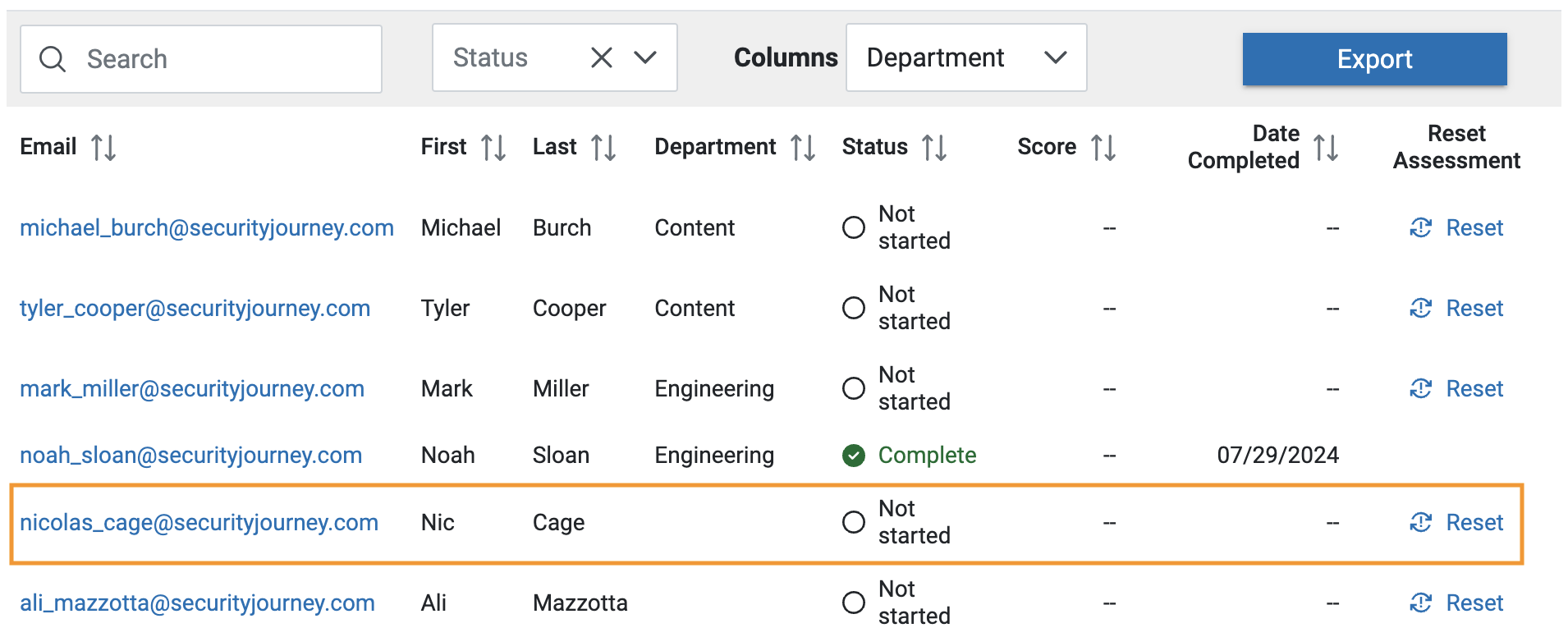The image size is (1568, 637).
Task: Open ali_mazzotta@securityjourney.com user link
Action: pos(197,603)
